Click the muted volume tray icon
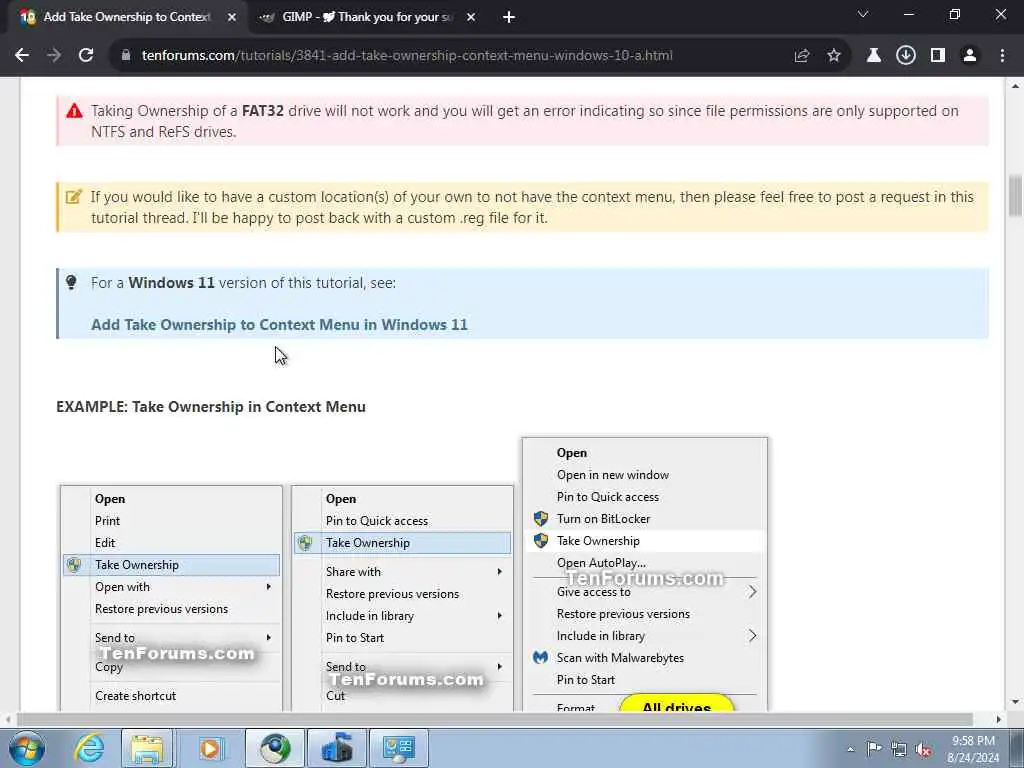The height and width of the screenshot is (768, 1024). (923, 749)
